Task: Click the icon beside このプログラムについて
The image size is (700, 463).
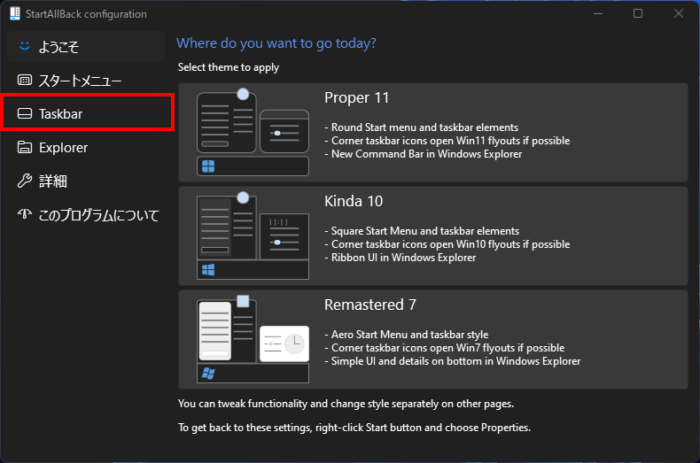Action: click(x=25, y=214)
